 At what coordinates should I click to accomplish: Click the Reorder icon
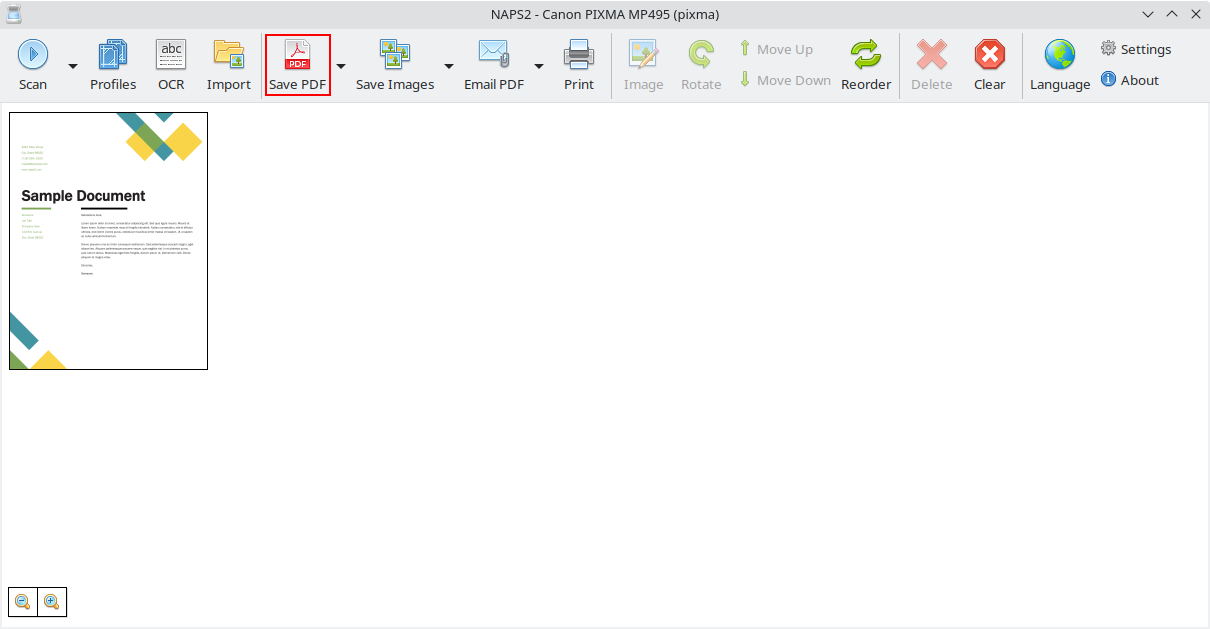point(866,55)
